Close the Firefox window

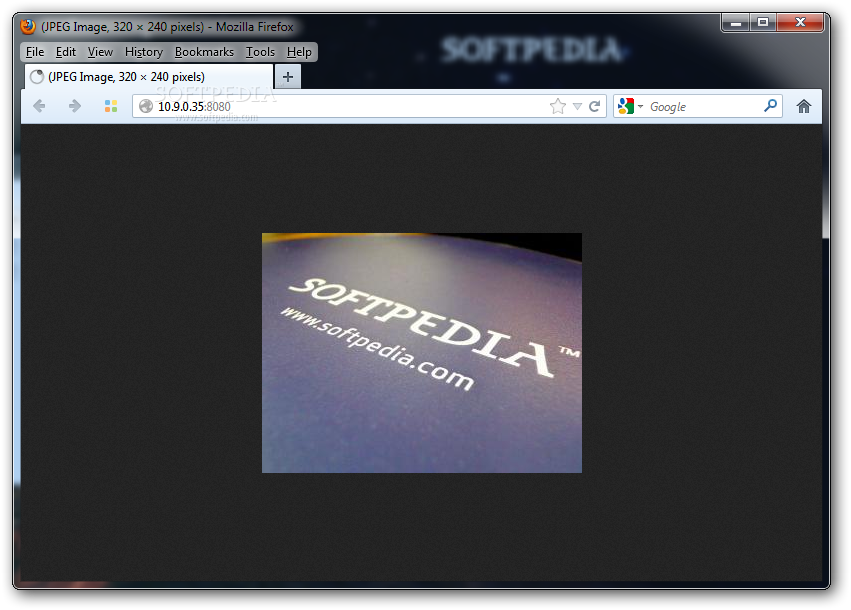[x=800, y=22]
